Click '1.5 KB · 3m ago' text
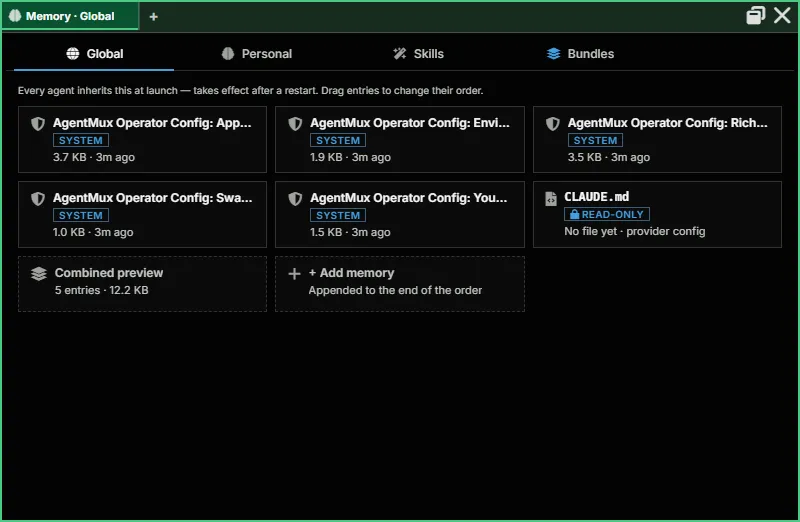This screenshot has width=800, height=522. (351, 232)
